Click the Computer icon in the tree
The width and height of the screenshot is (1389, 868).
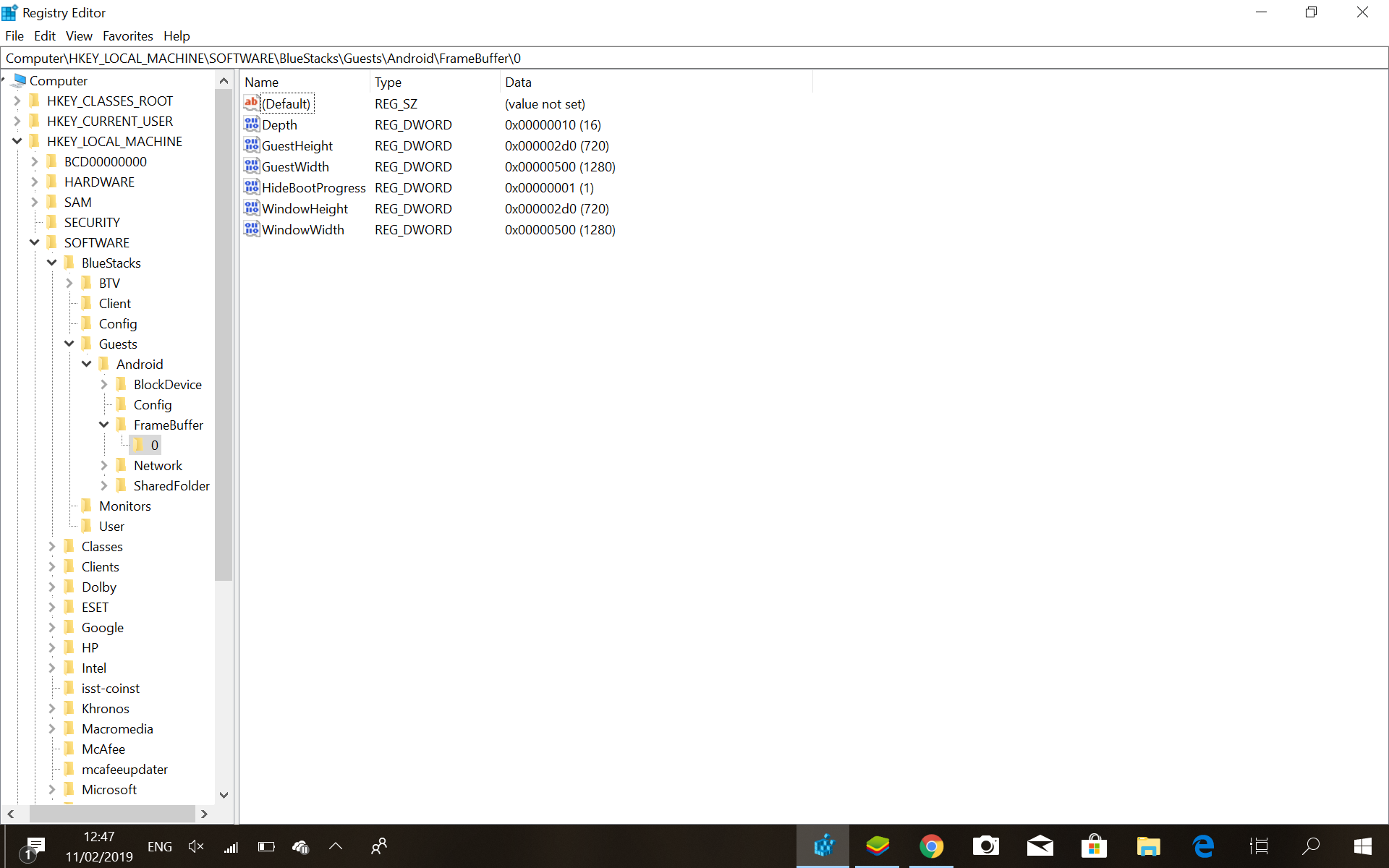[20, 80]
